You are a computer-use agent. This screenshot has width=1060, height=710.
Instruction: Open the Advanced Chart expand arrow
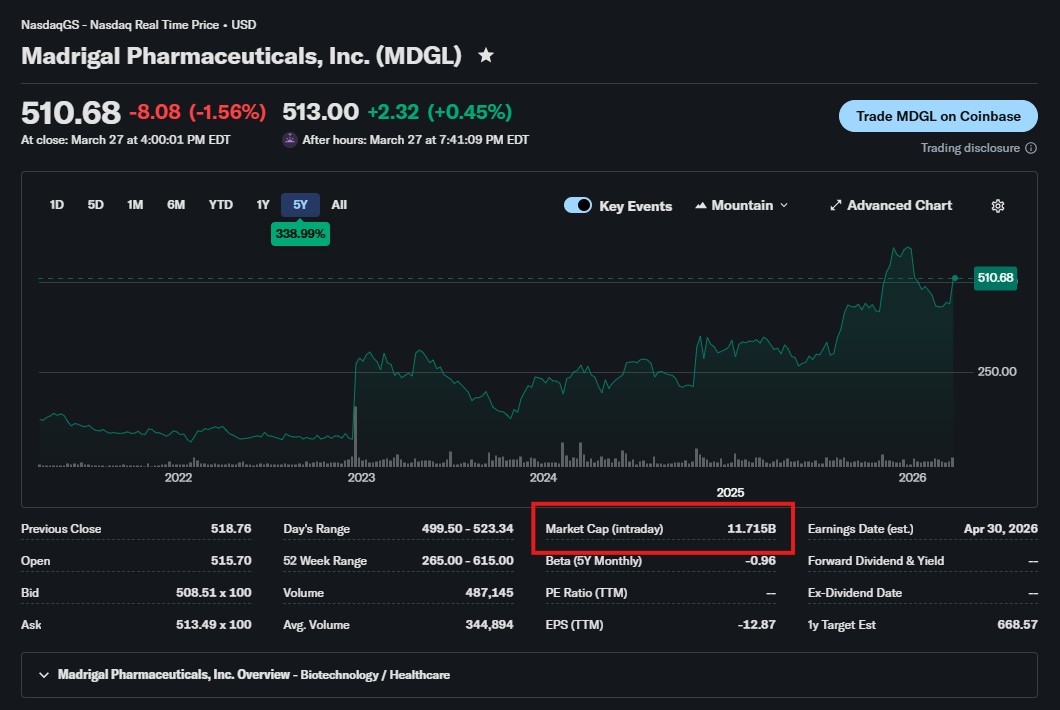pos(836,206)
